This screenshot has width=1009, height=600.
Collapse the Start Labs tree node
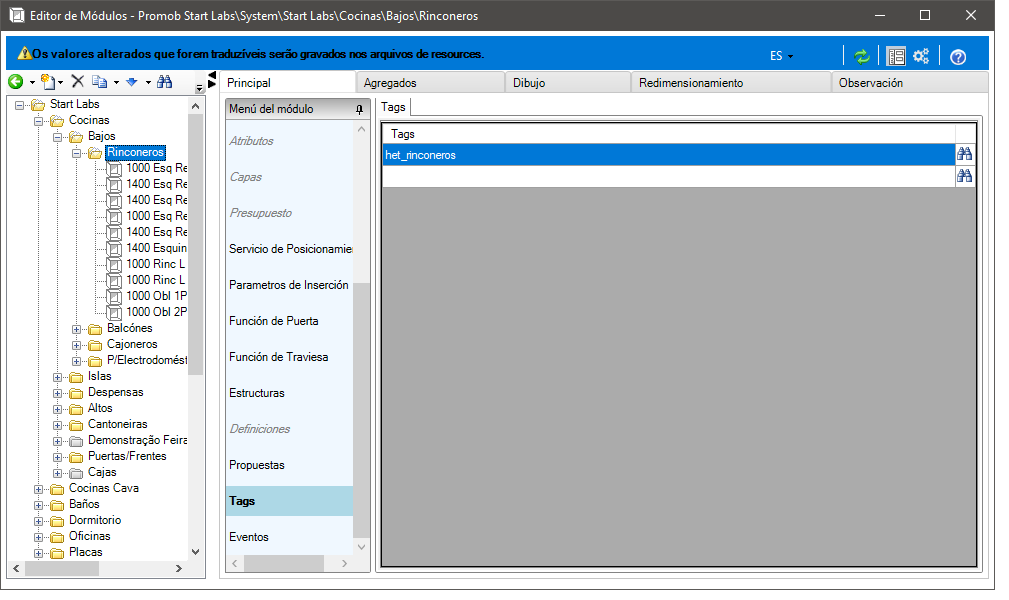pyautogui.click(x=20, y=105)
